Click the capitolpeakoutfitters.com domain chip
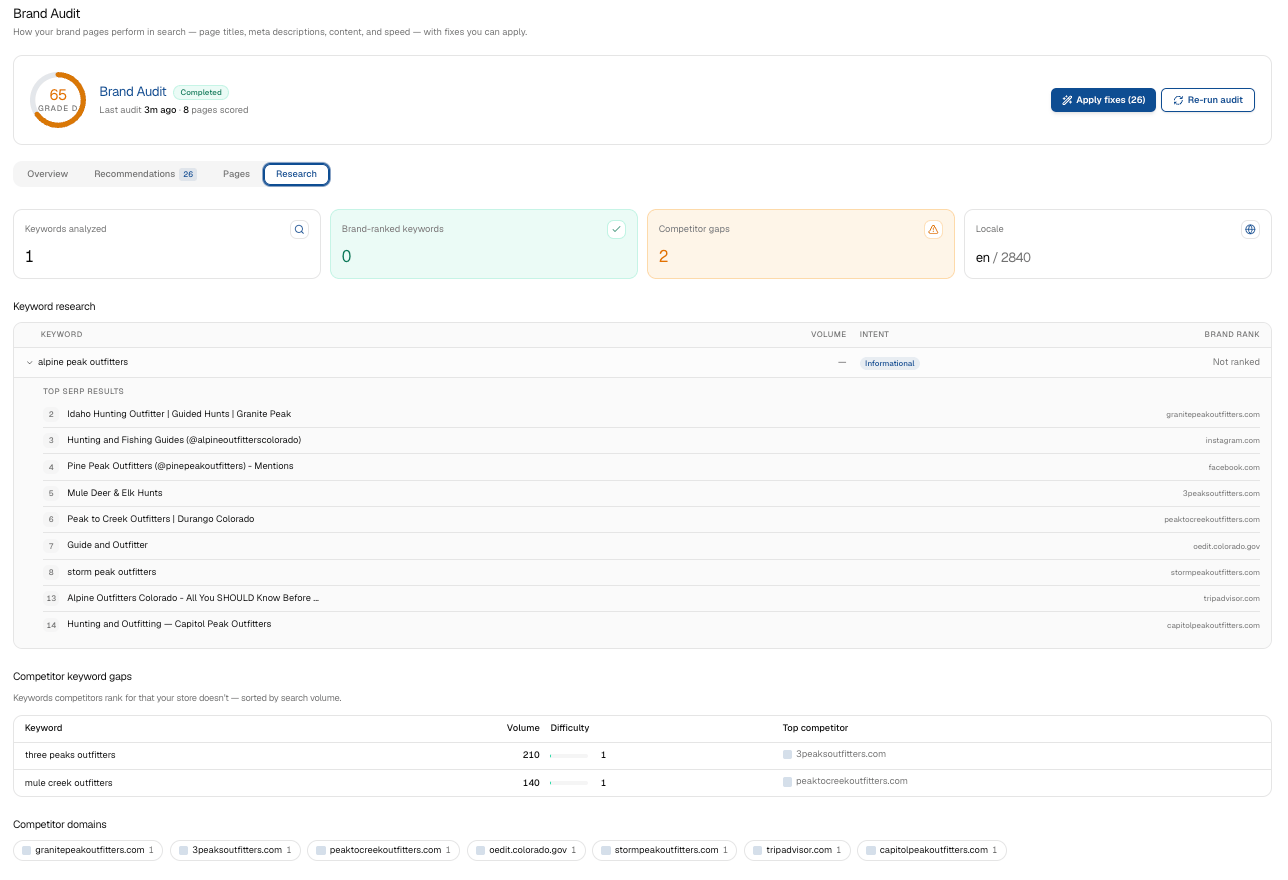This screenshot has height=880, width=1288. (x=932, y=850)
